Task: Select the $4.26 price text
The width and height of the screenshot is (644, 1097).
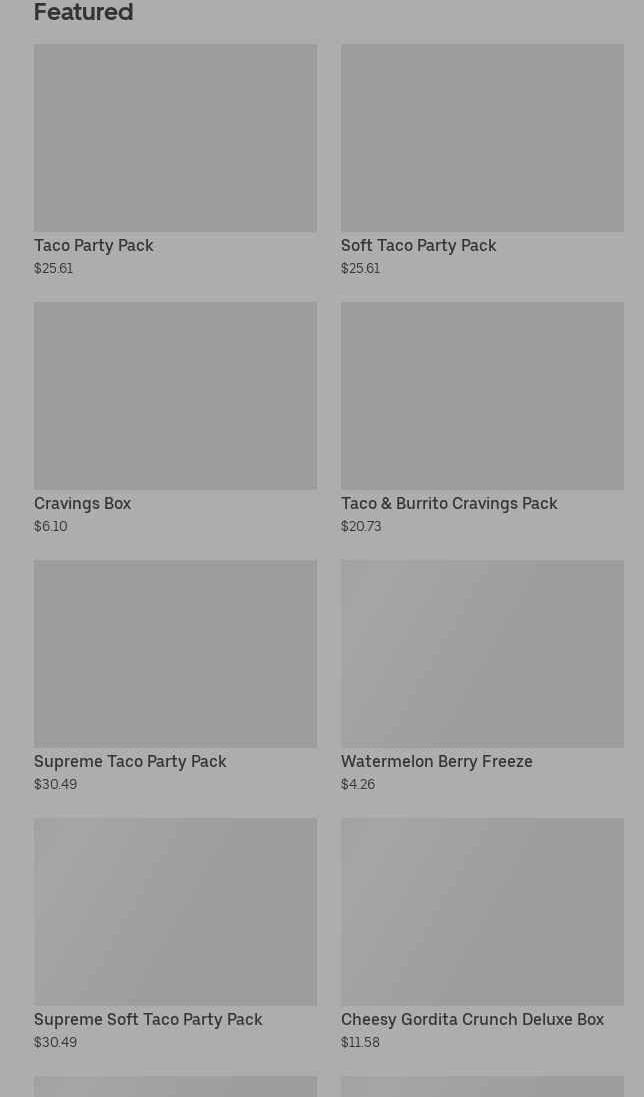Action: coord(358,785)
